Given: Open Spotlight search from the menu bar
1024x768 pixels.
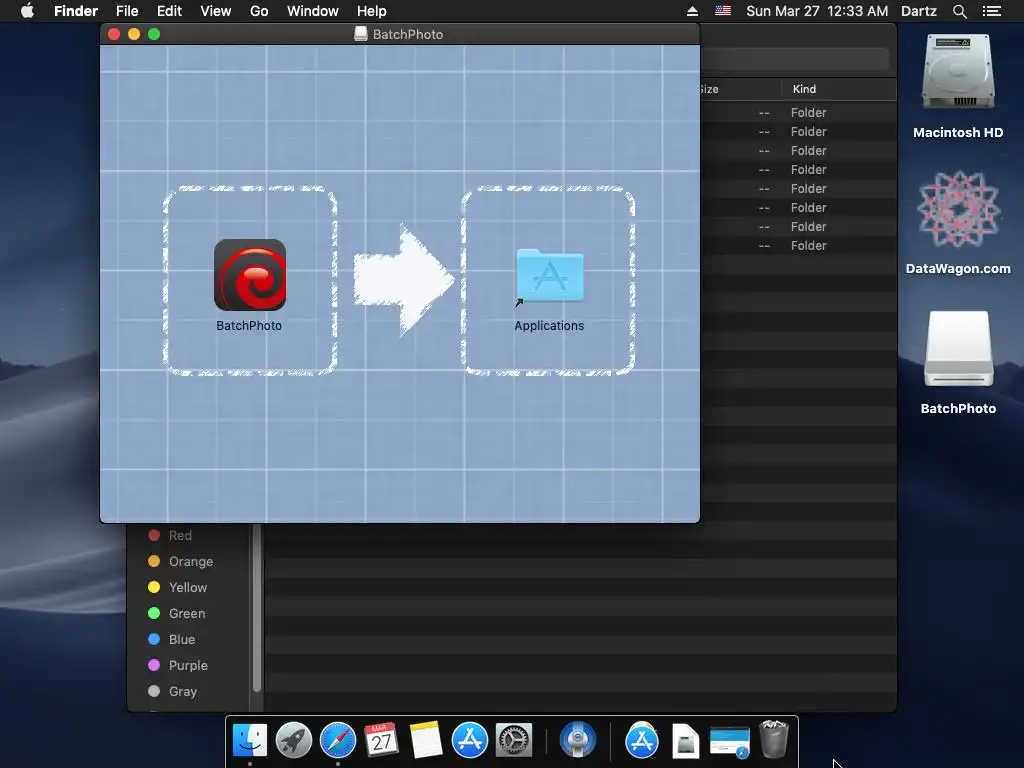Looking at the screenshot, I should pos(959,11).
